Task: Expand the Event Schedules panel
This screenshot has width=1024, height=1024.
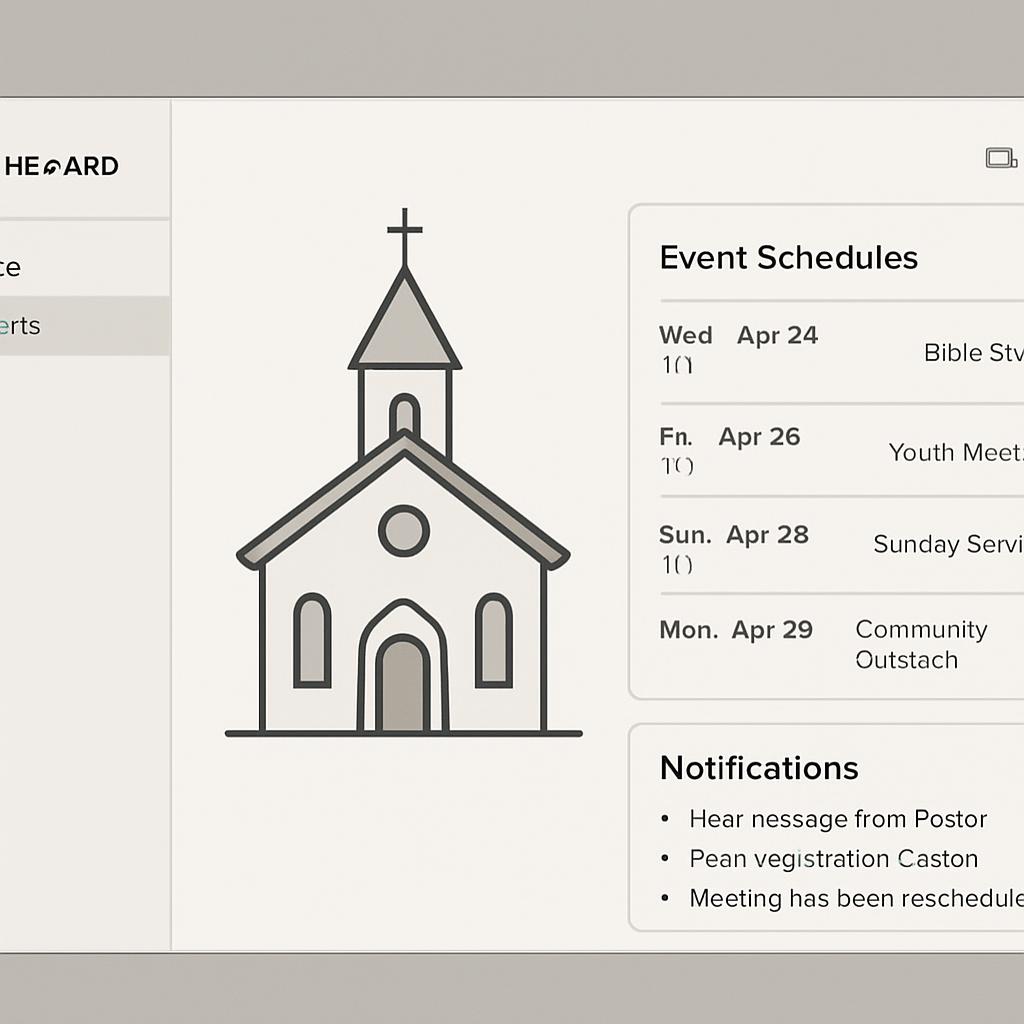Action: pyautogui.click(x=788, y=257)
